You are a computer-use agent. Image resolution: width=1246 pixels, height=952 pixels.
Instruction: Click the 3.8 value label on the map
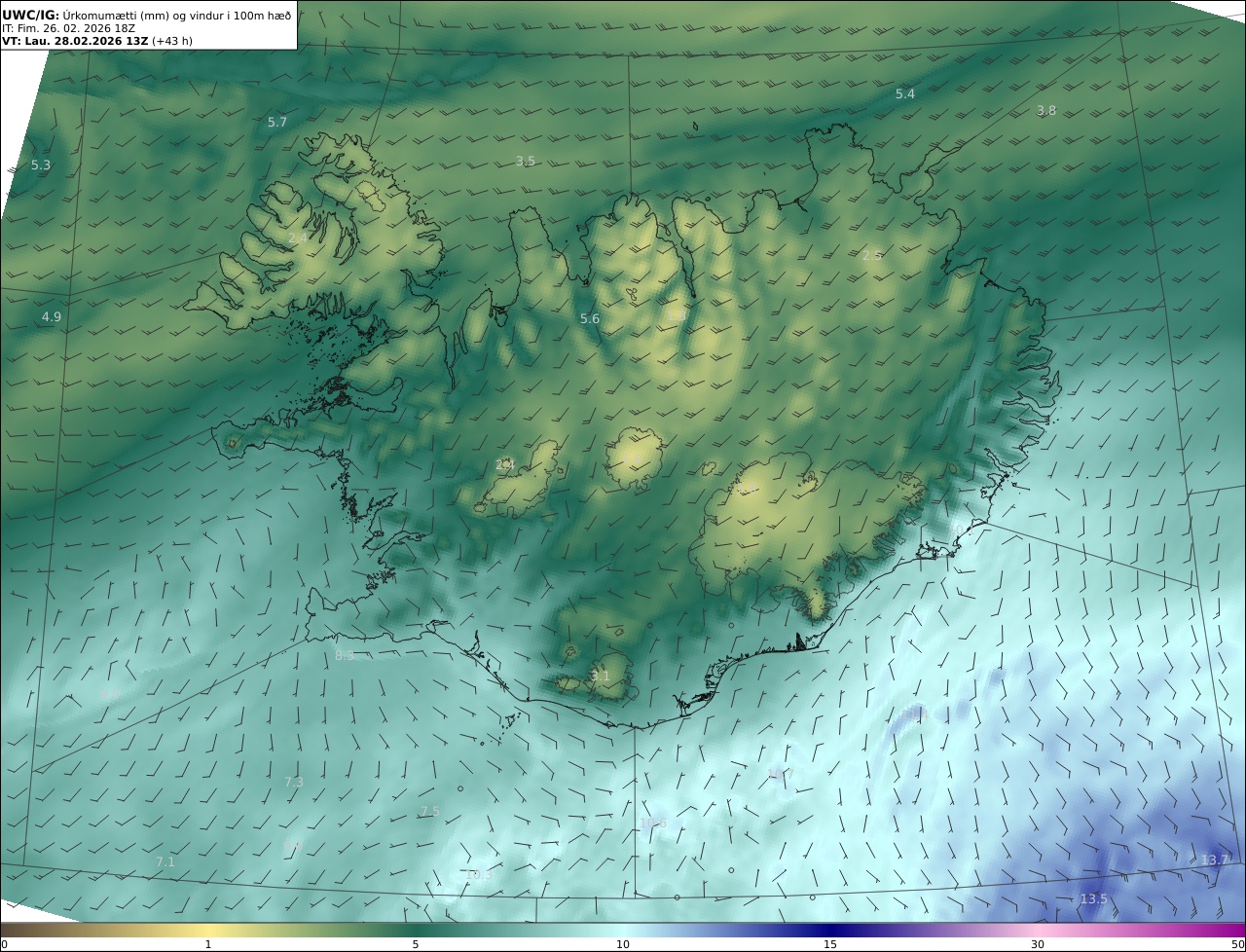point(1046,111)
